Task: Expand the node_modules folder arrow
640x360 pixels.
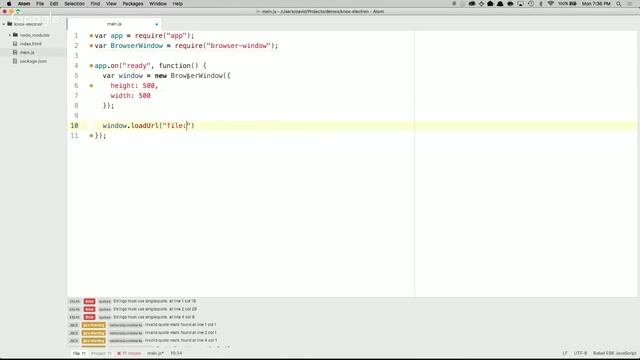Action: 10,35
